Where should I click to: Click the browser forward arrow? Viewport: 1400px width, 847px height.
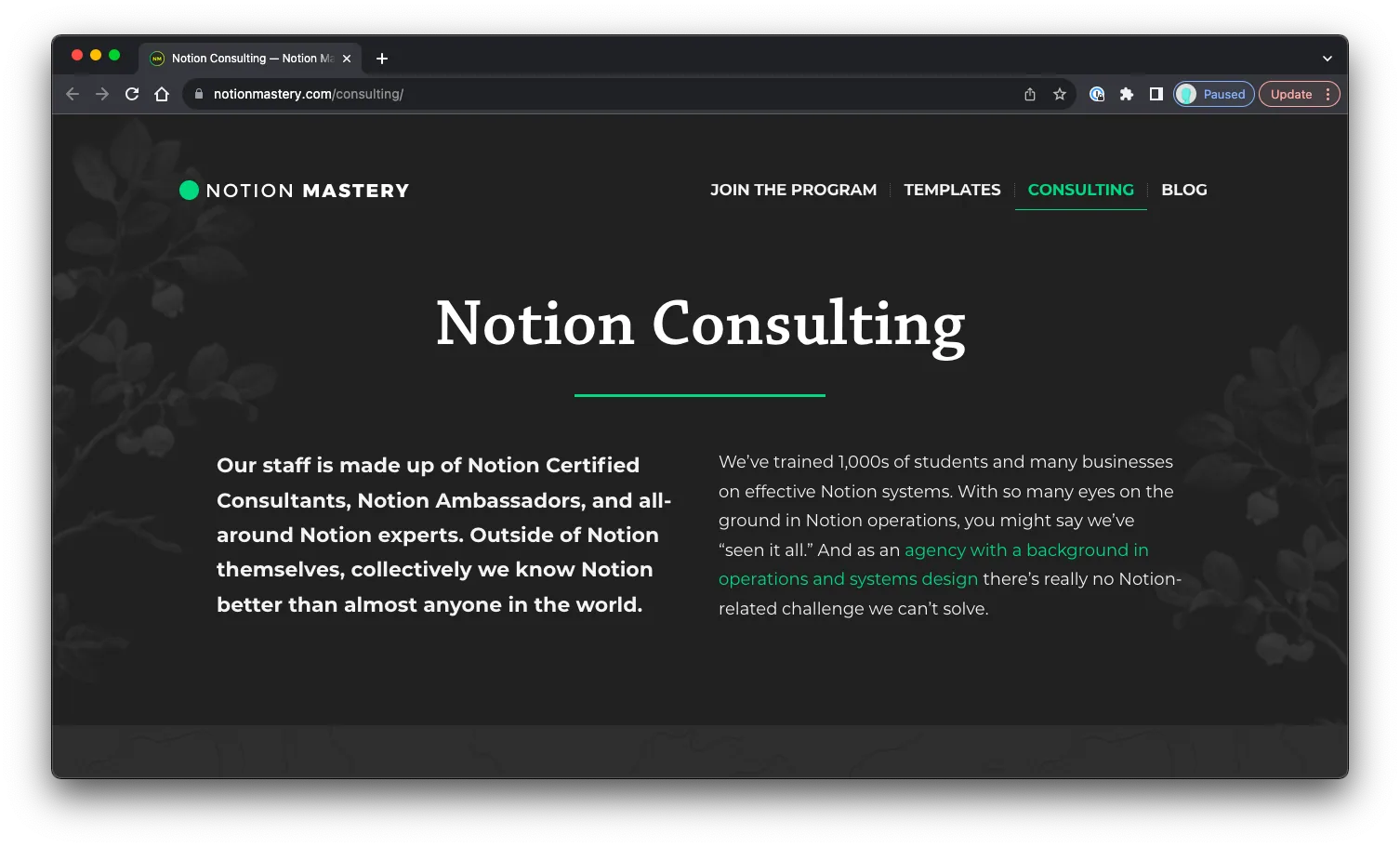(102, 94)
